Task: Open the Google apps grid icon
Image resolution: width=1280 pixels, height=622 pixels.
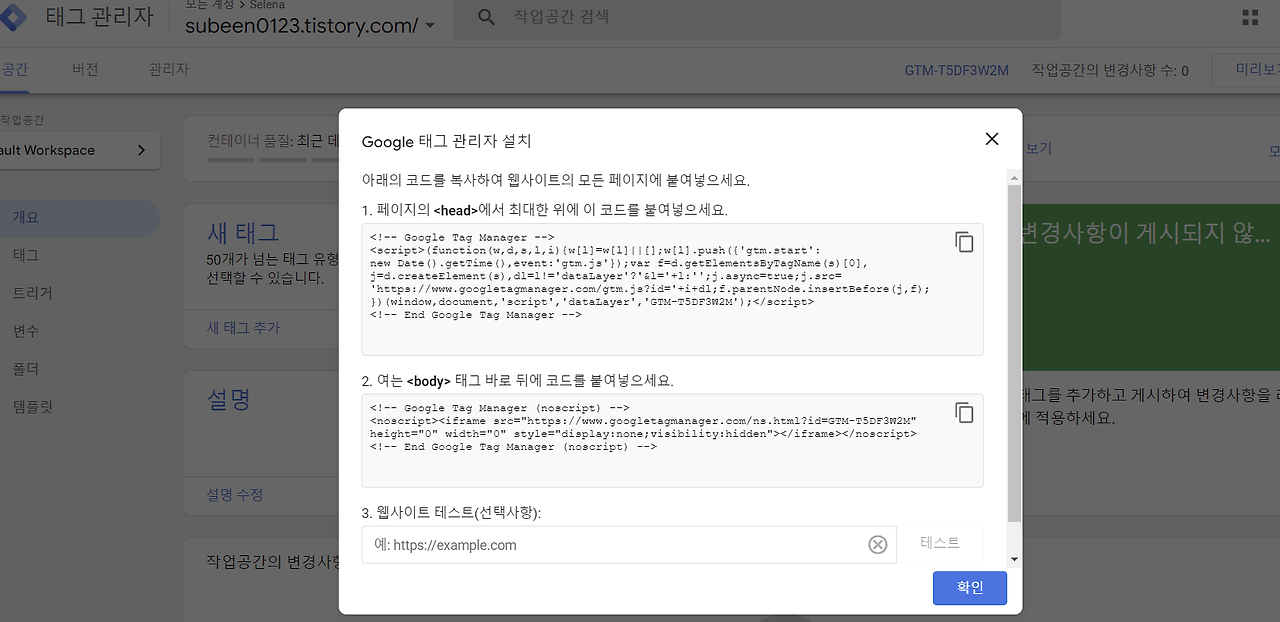Action: (1250, 17)
